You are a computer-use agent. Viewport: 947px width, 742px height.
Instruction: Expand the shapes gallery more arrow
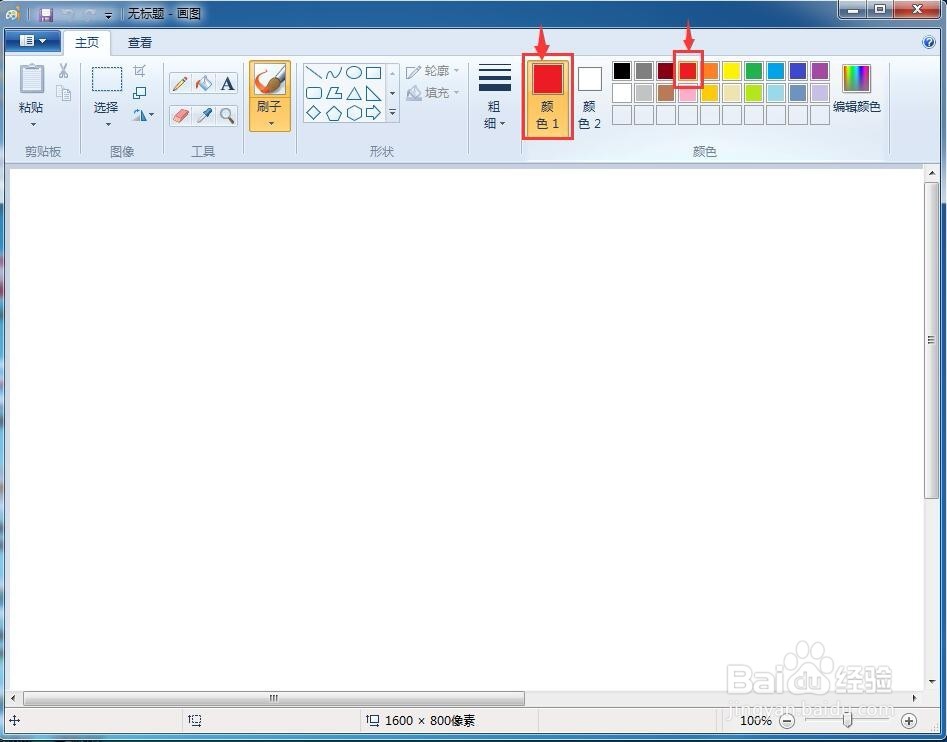[393, 113]
